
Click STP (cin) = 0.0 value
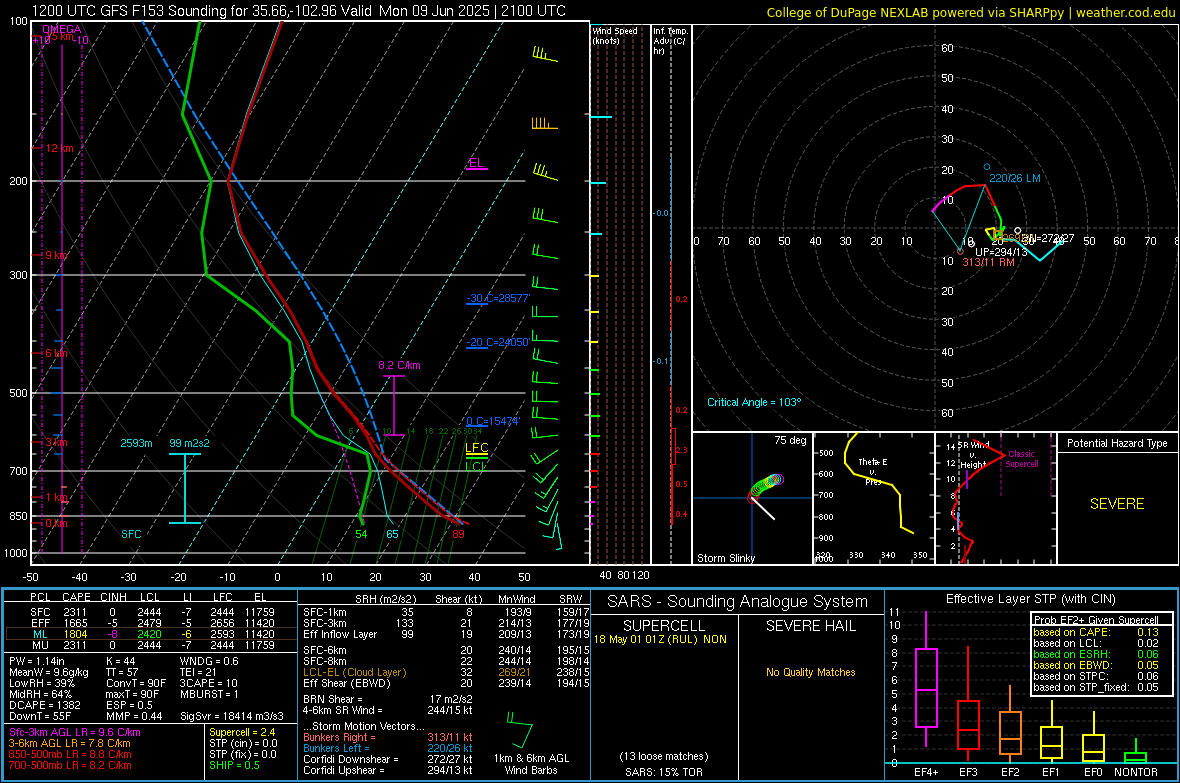click(243, 743)
